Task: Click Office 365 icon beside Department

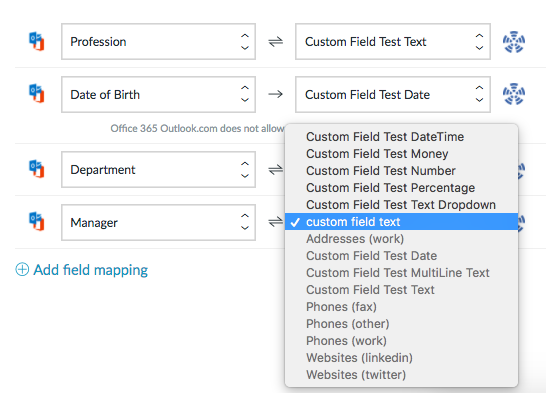Action: (x=37, y=169)
